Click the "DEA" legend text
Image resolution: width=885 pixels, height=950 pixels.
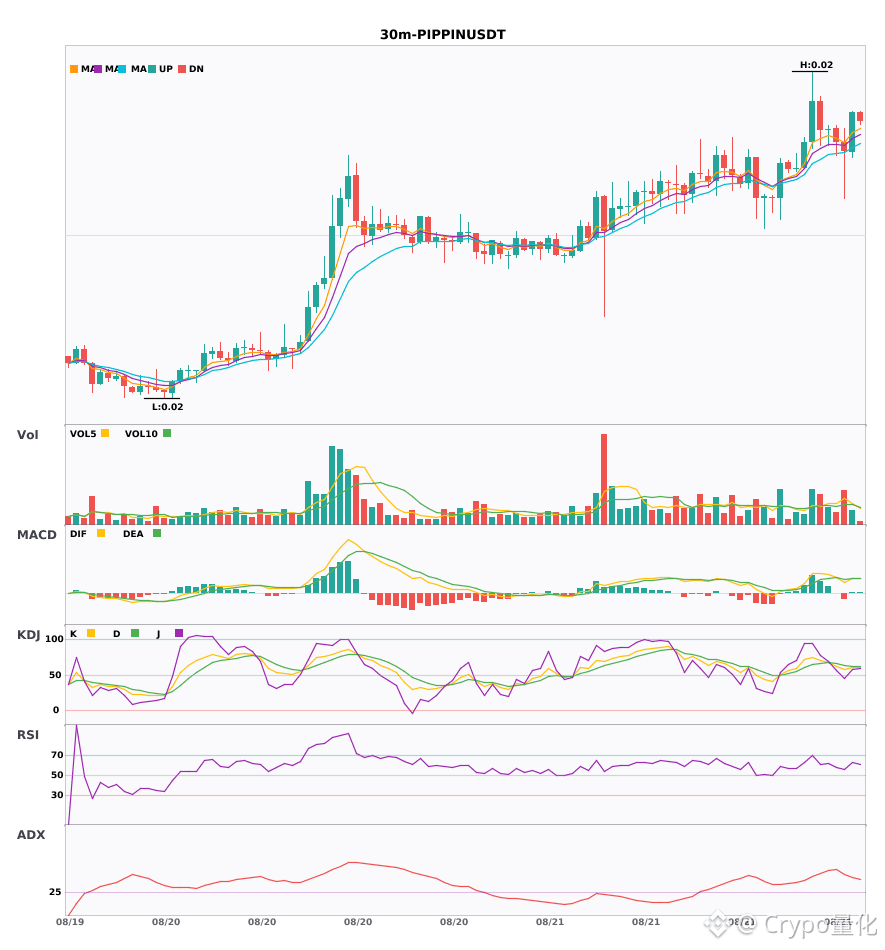pyautogui.click(x=133, y=534)
